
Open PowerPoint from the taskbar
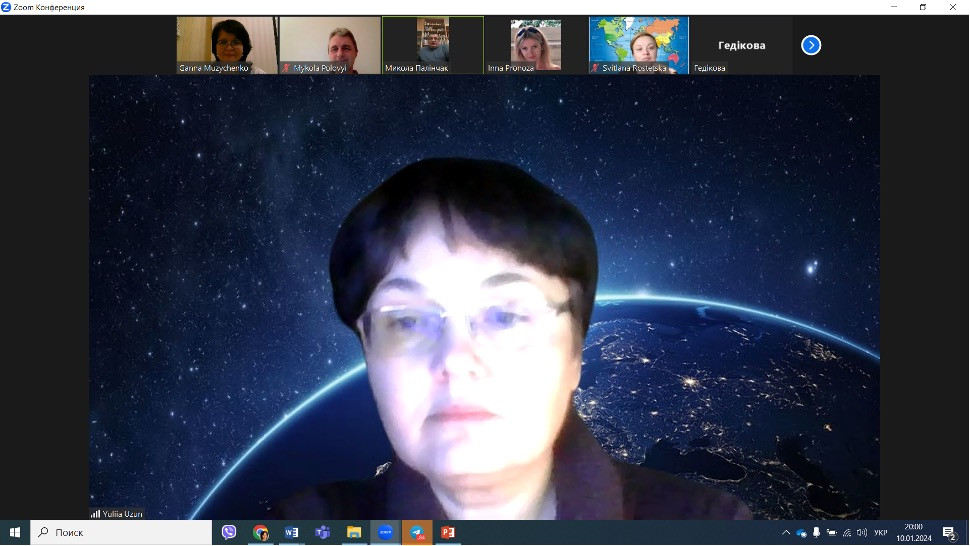(x=448, y=532)
